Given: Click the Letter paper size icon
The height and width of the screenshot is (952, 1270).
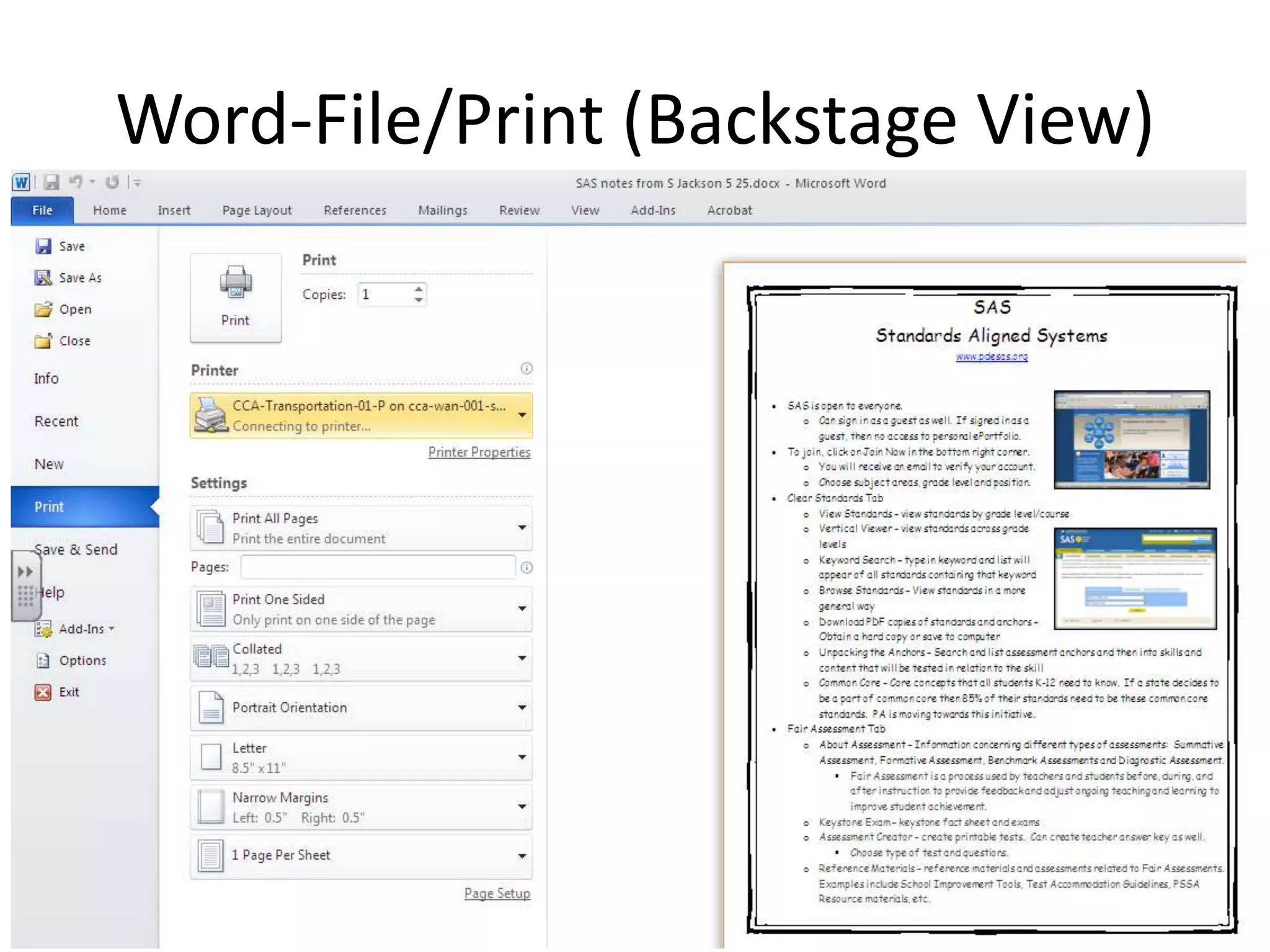Looking at the screenshot, I should 211,757.
